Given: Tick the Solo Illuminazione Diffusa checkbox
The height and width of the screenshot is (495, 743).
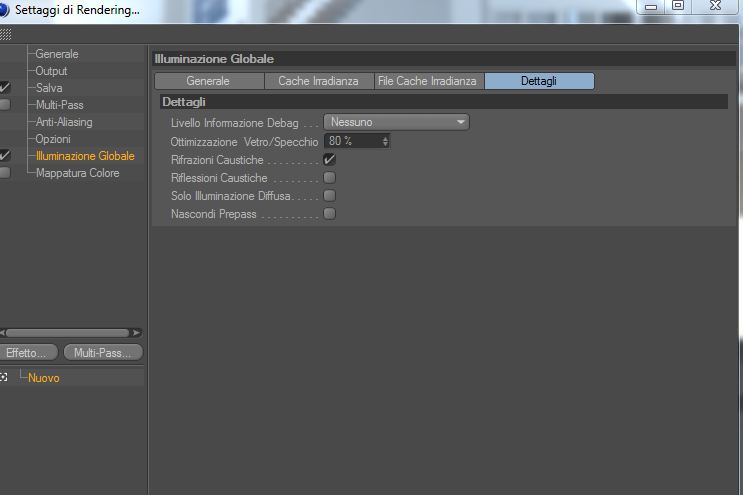Looking at the screenshot, I should click(329, 196).
